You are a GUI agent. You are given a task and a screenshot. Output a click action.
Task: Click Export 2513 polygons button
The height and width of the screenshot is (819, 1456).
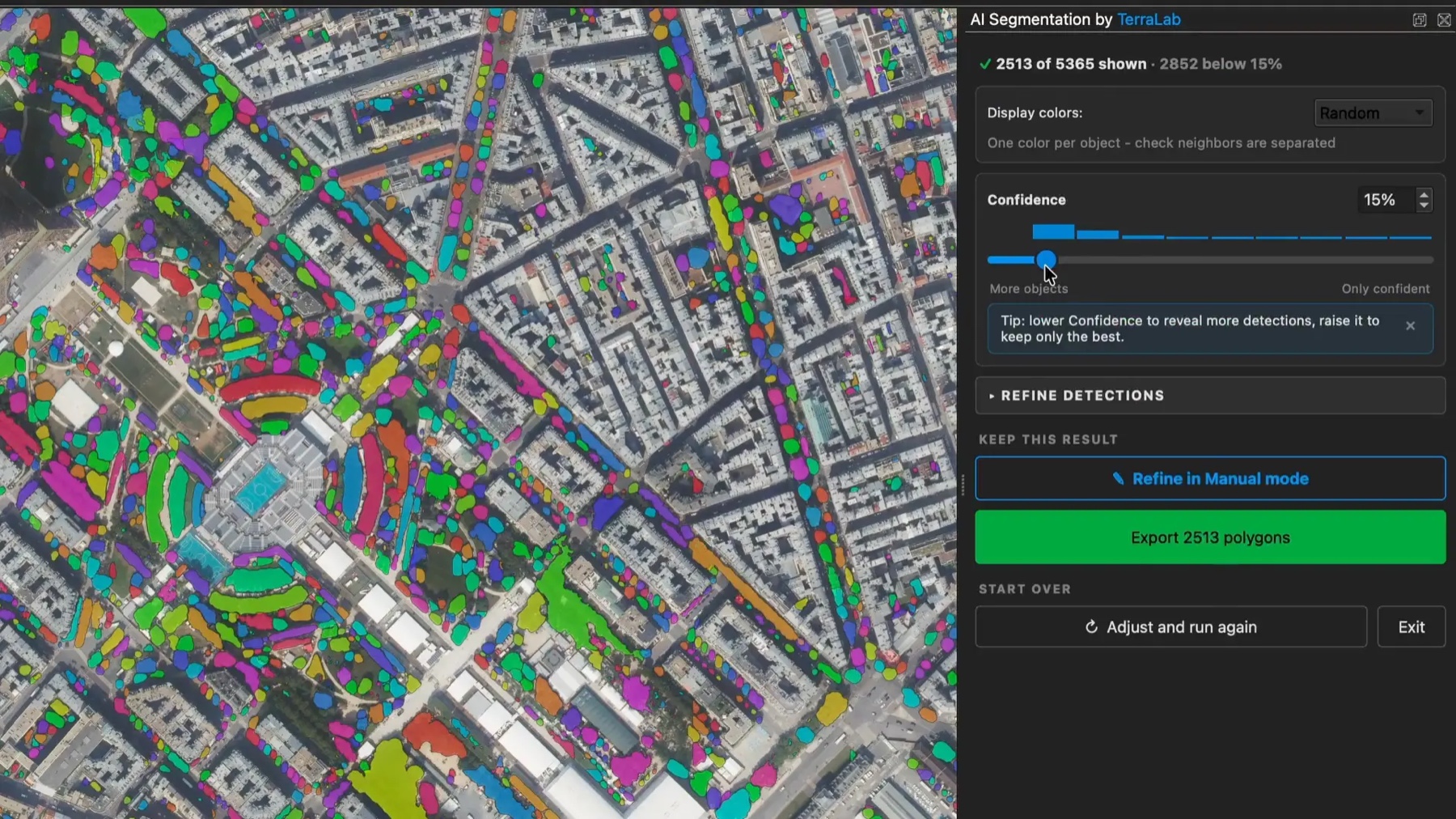click(x=1210, y=537)
